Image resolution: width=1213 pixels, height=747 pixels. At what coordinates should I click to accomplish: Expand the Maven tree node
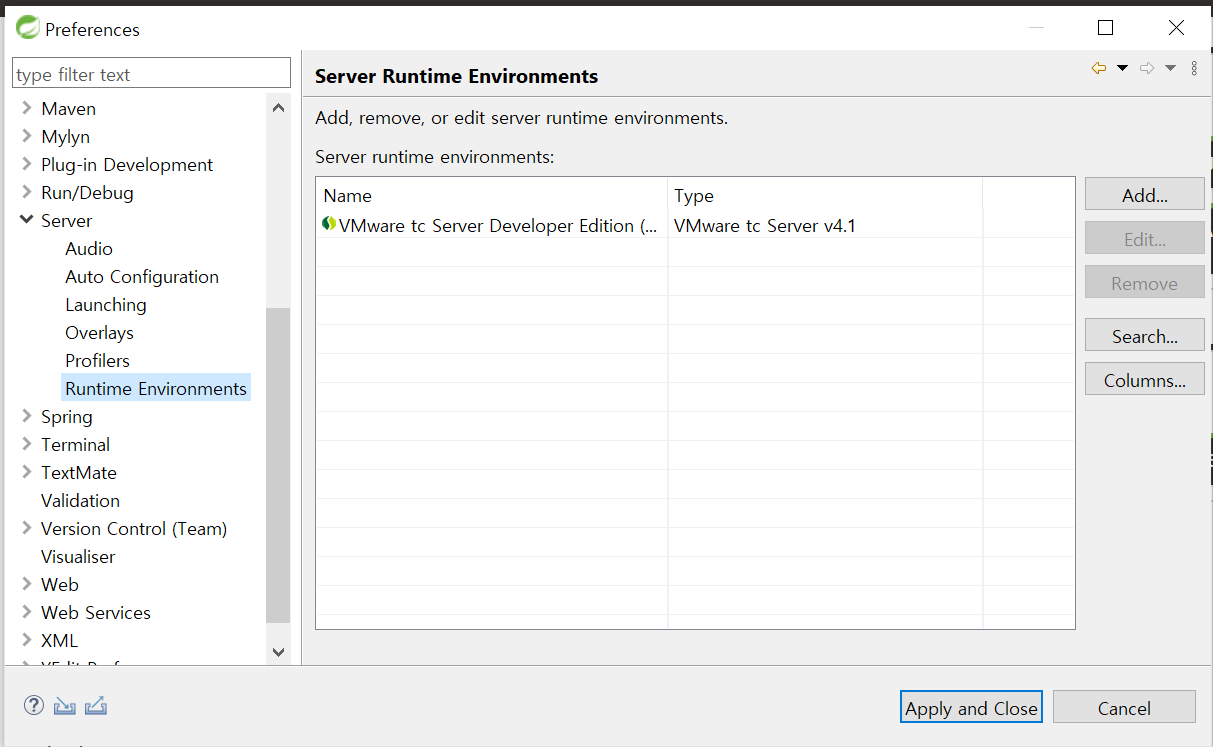tap(27, 108)
